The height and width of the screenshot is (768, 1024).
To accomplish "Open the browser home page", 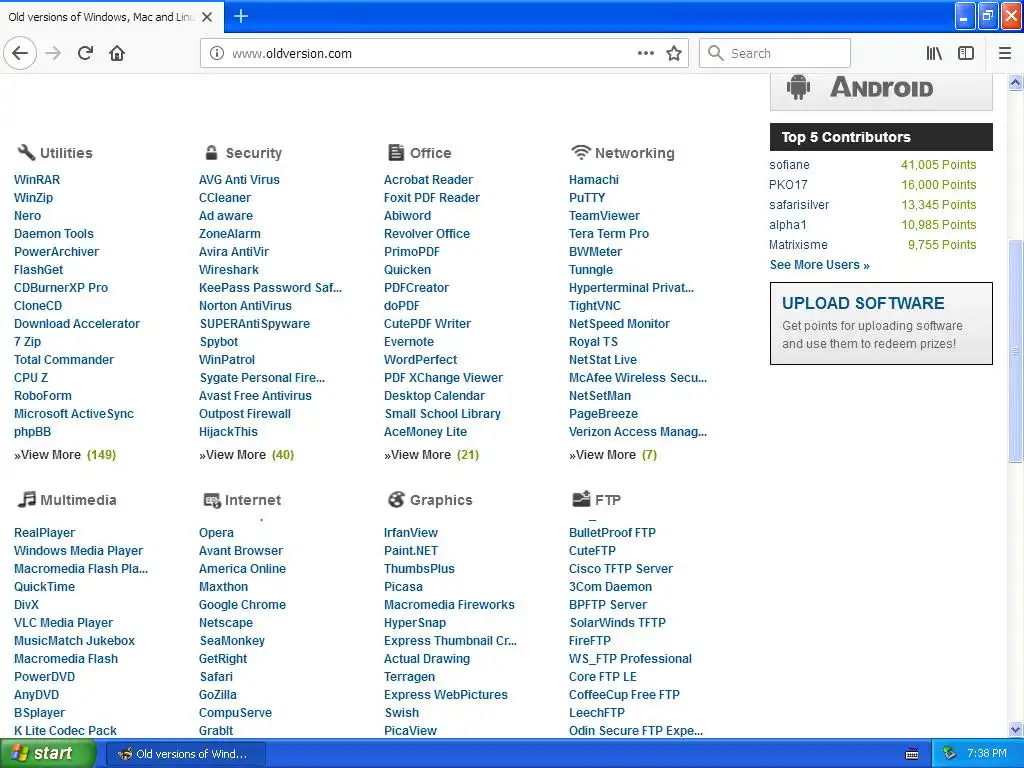I will pyautogui.click(x=117, y=53).
